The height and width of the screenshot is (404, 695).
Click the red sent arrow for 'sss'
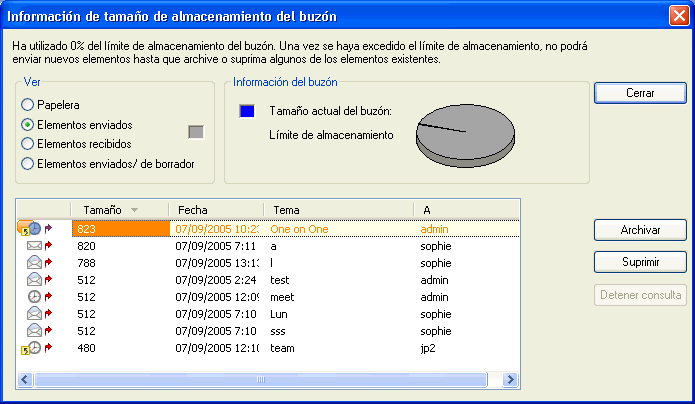click(x=48, y=330)
